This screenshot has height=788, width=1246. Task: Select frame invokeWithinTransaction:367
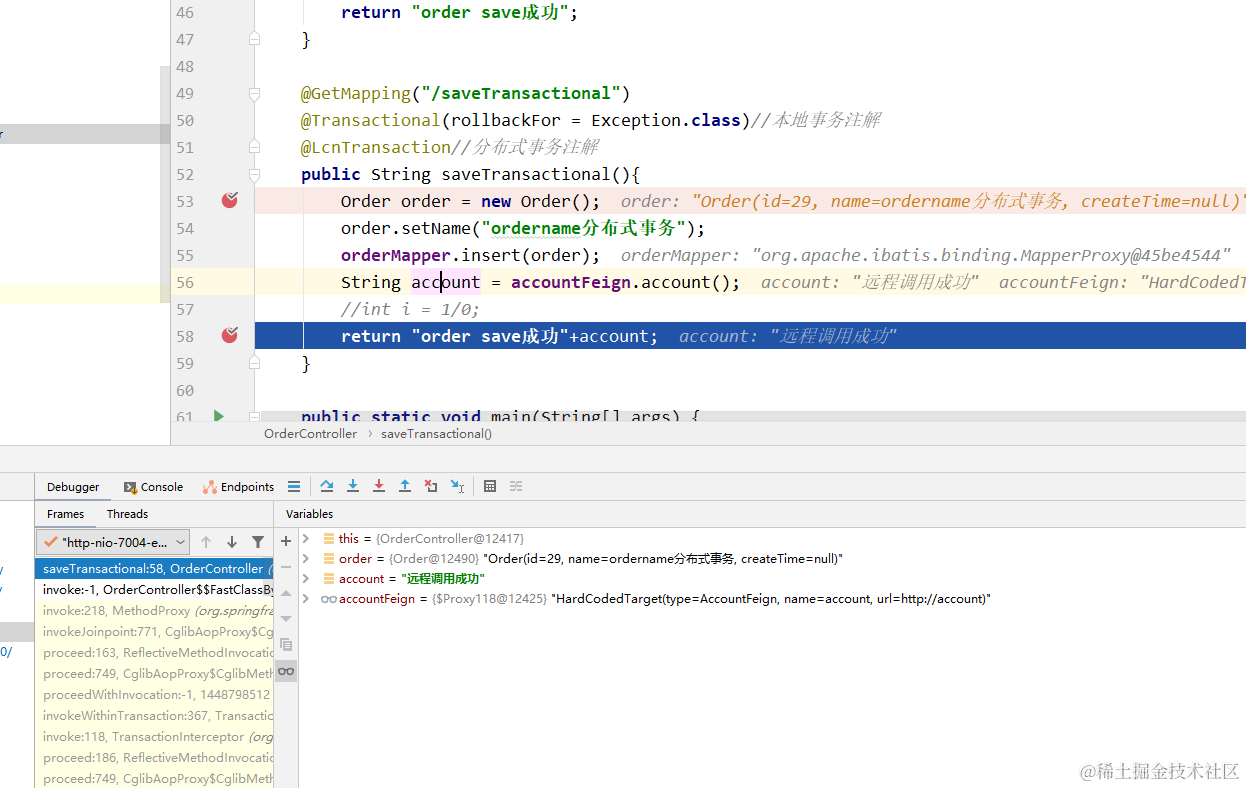(154, 715)
